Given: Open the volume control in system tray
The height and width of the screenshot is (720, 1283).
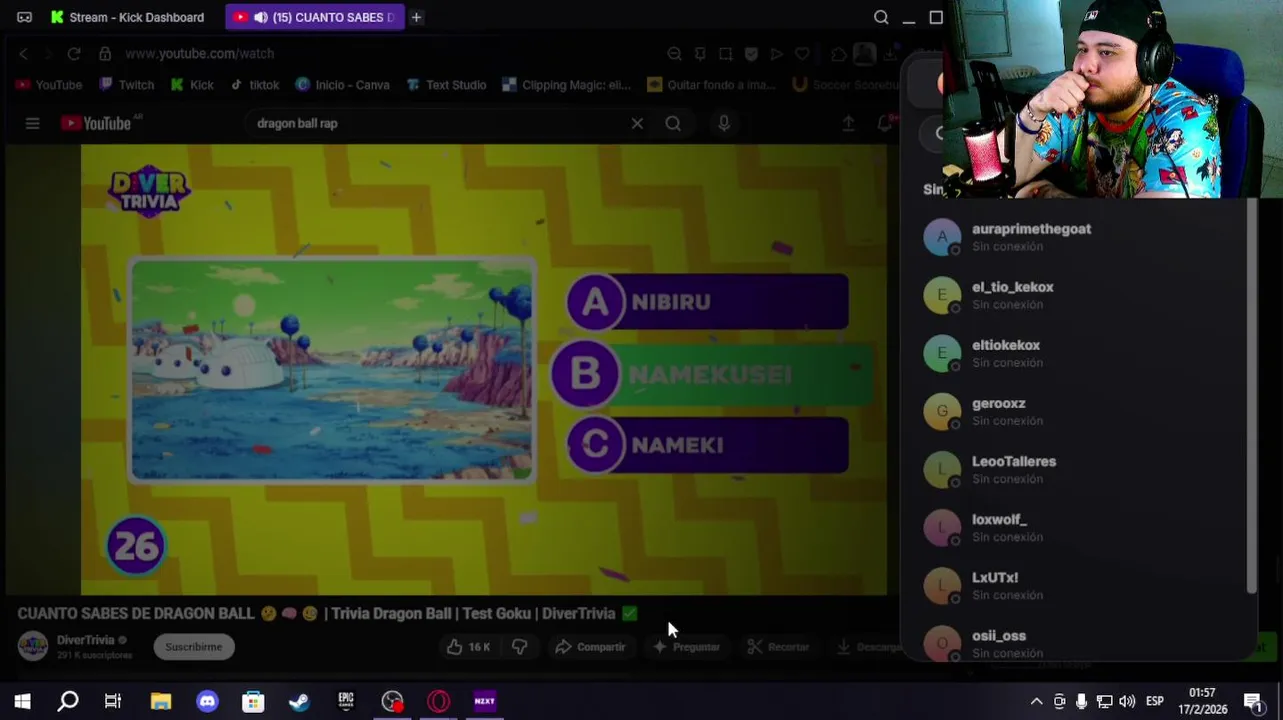Looking at the screenshot, I should coord(1127,701).
